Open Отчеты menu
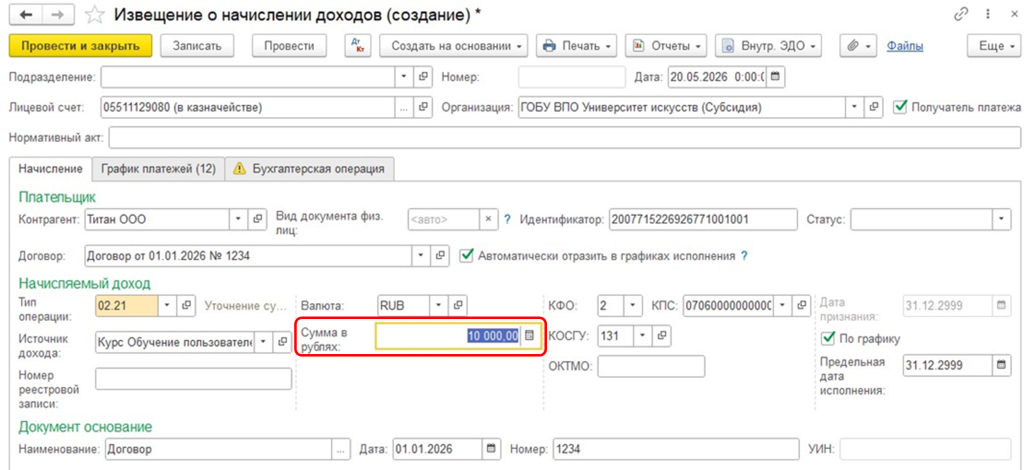The width and height of the screenshot is (1024, 470). [666, 46]
